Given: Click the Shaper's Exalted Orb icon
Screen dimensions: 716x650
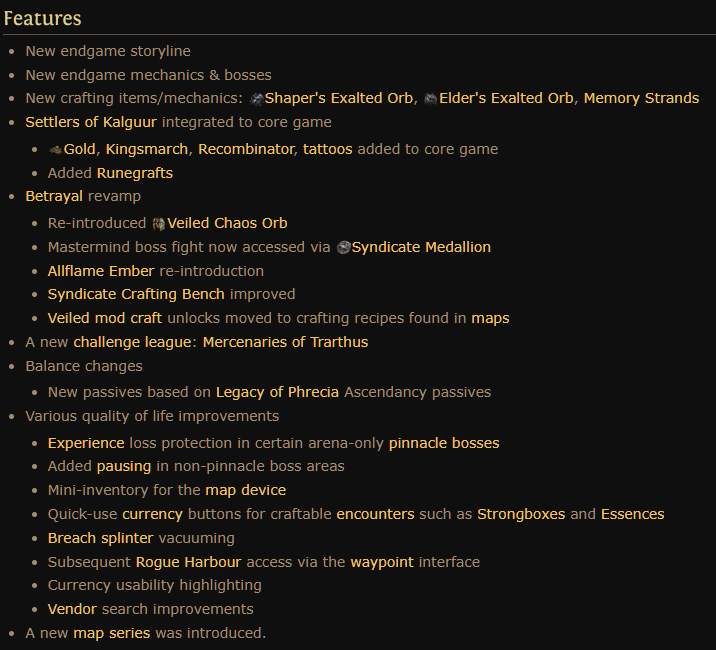Looking at the screenshot, I should point(256,99).
